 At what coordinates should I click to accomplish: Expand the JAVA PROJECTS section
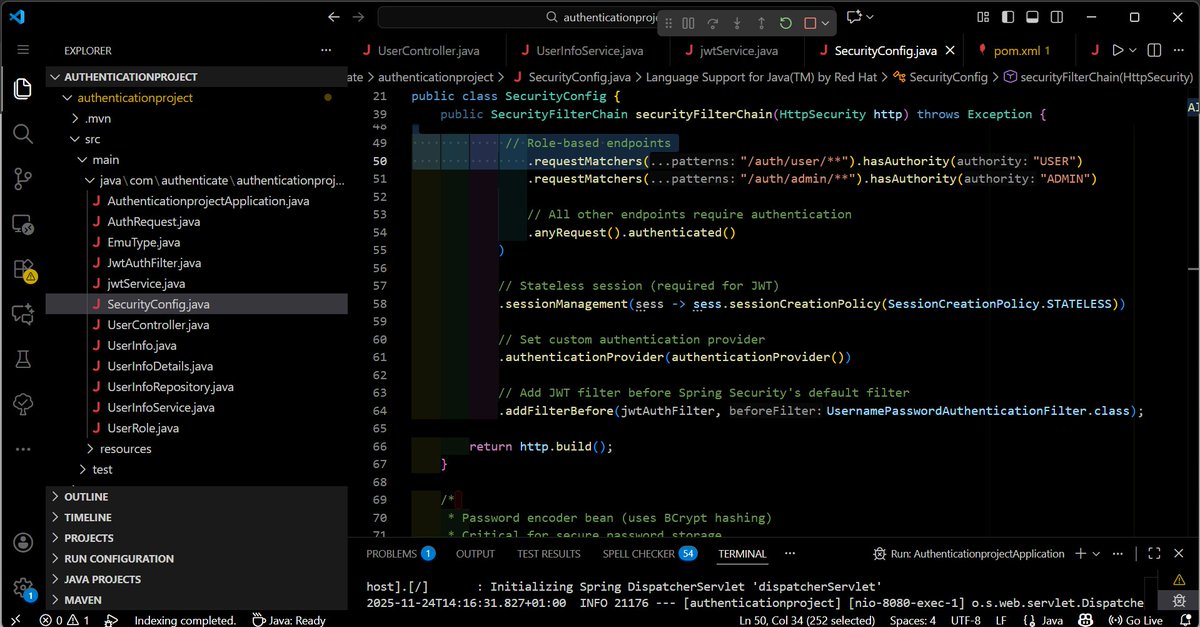(197, 579)
